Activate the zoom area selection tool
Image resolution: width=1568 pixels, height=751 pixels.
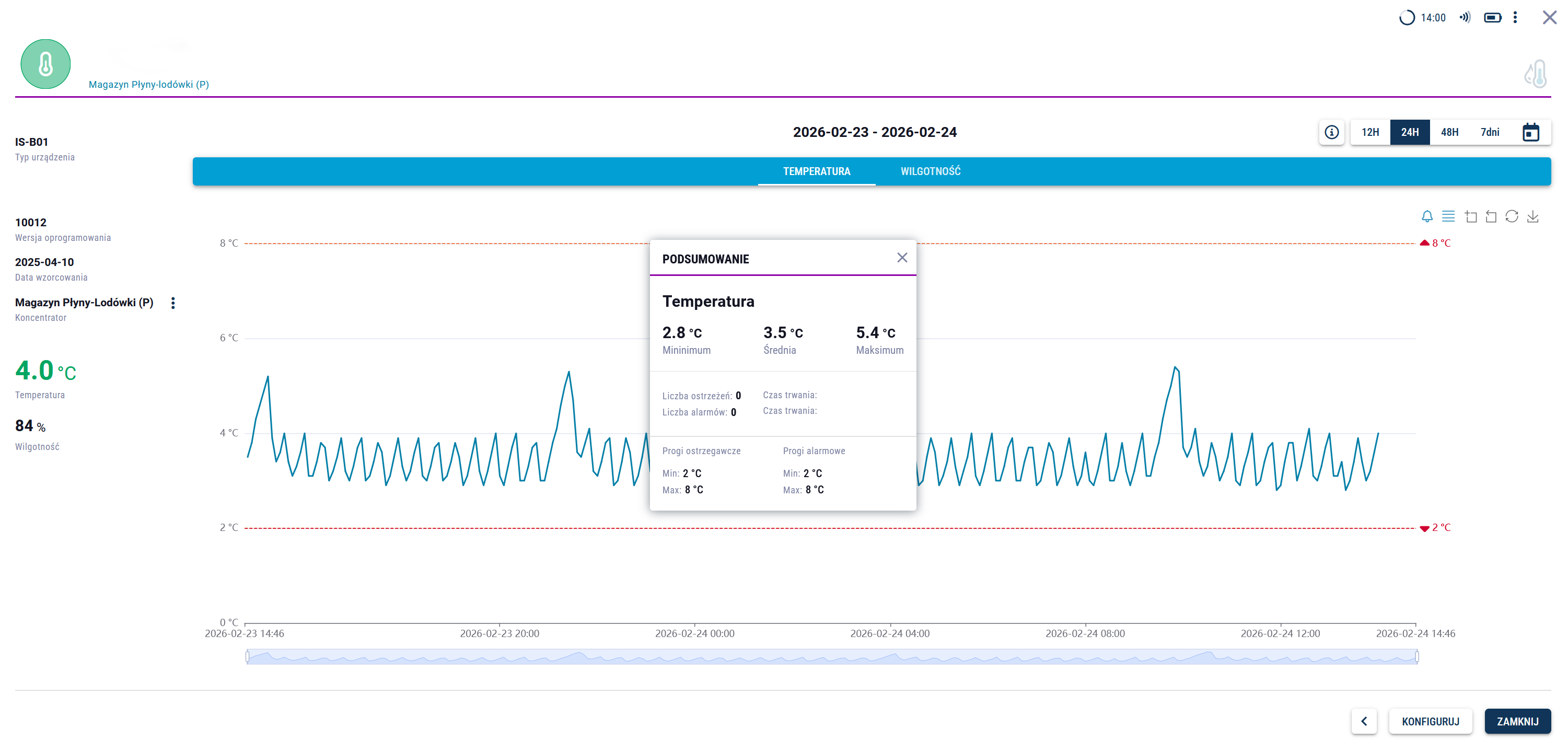click(1471, 216)
